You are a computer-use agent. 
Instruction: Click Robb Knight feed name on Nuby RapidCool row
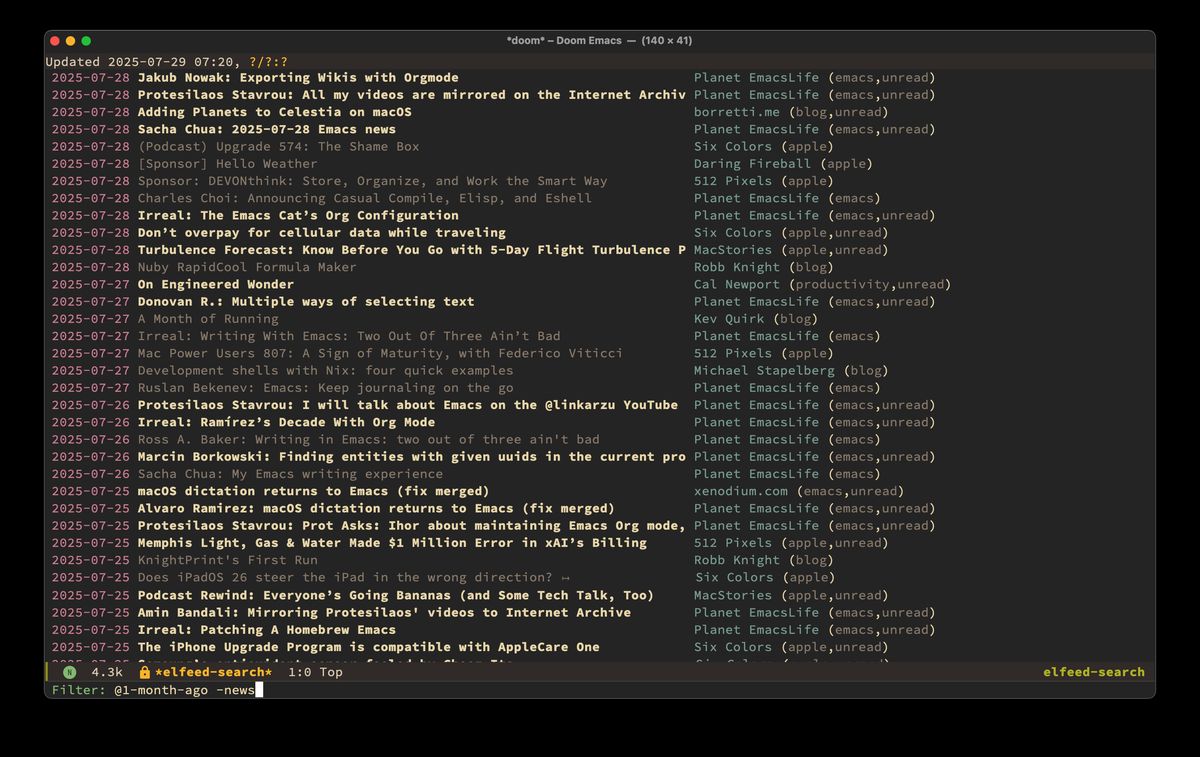tap(737, 267)
